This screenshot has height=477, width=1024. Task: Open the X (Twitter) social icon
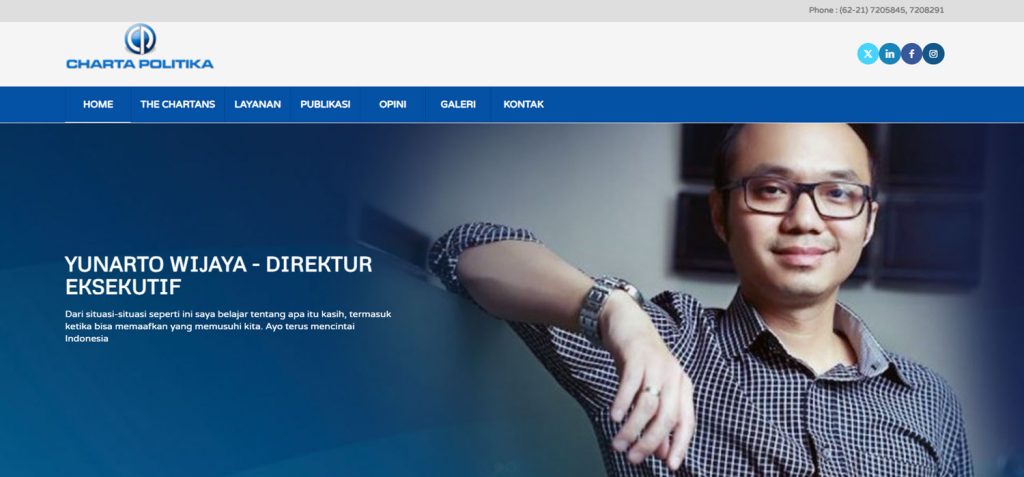click(867, 54)
